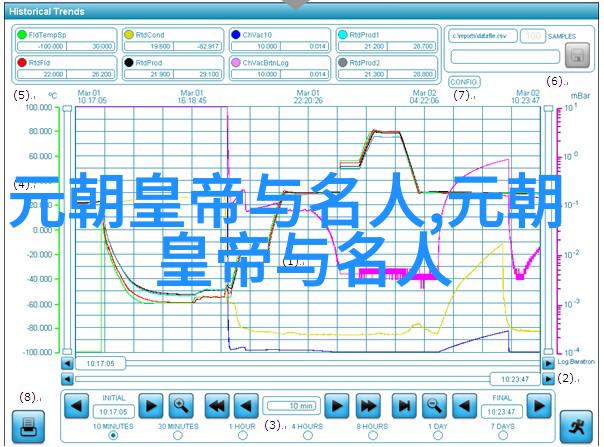Viewport: 604px width, 447px height.
Task: Click RtdProd2 value 28.800
Action: pyautogui.click(x=412, y=74)
